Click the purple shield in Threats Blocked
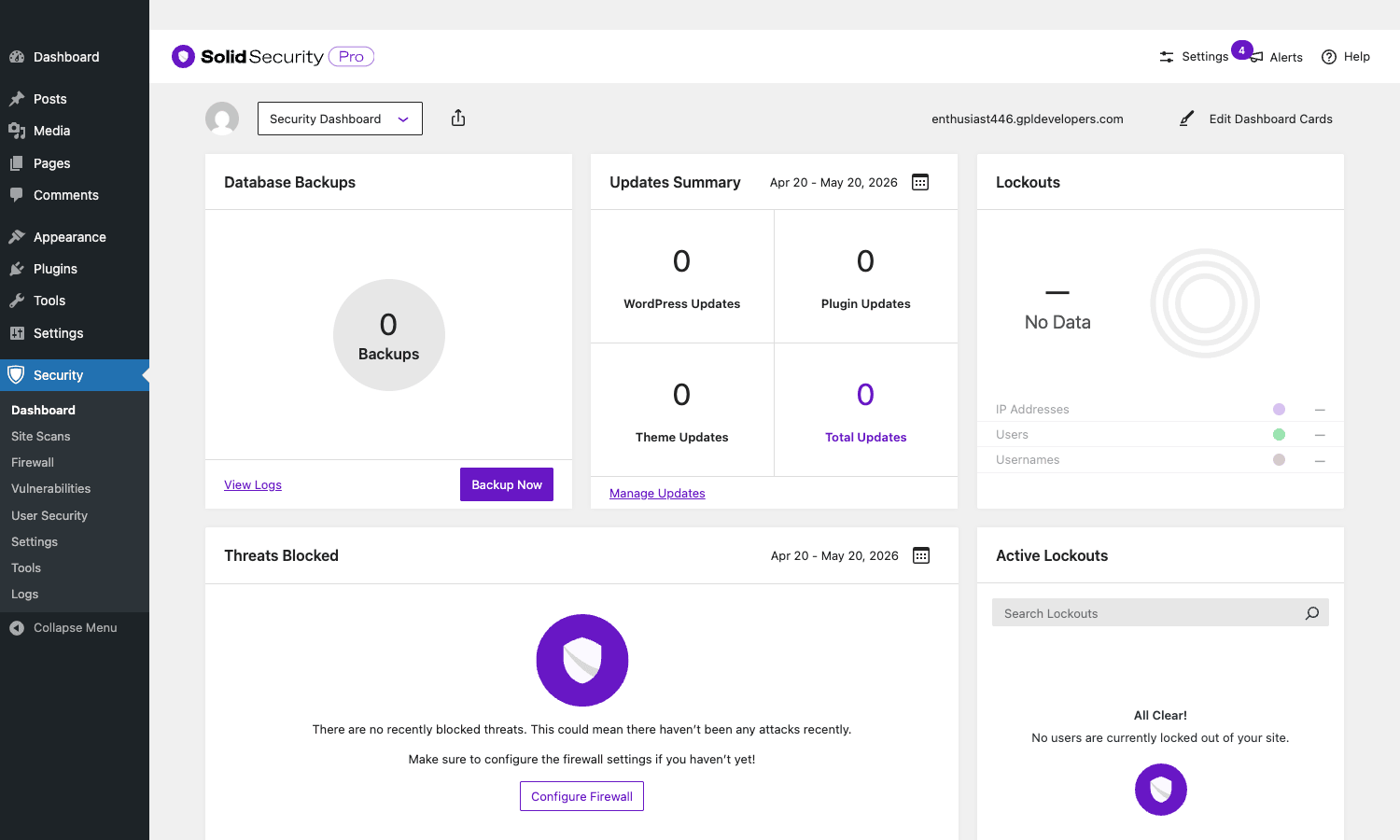The height and width of the screenshot is (840, 1400). (x=582, y=660)
